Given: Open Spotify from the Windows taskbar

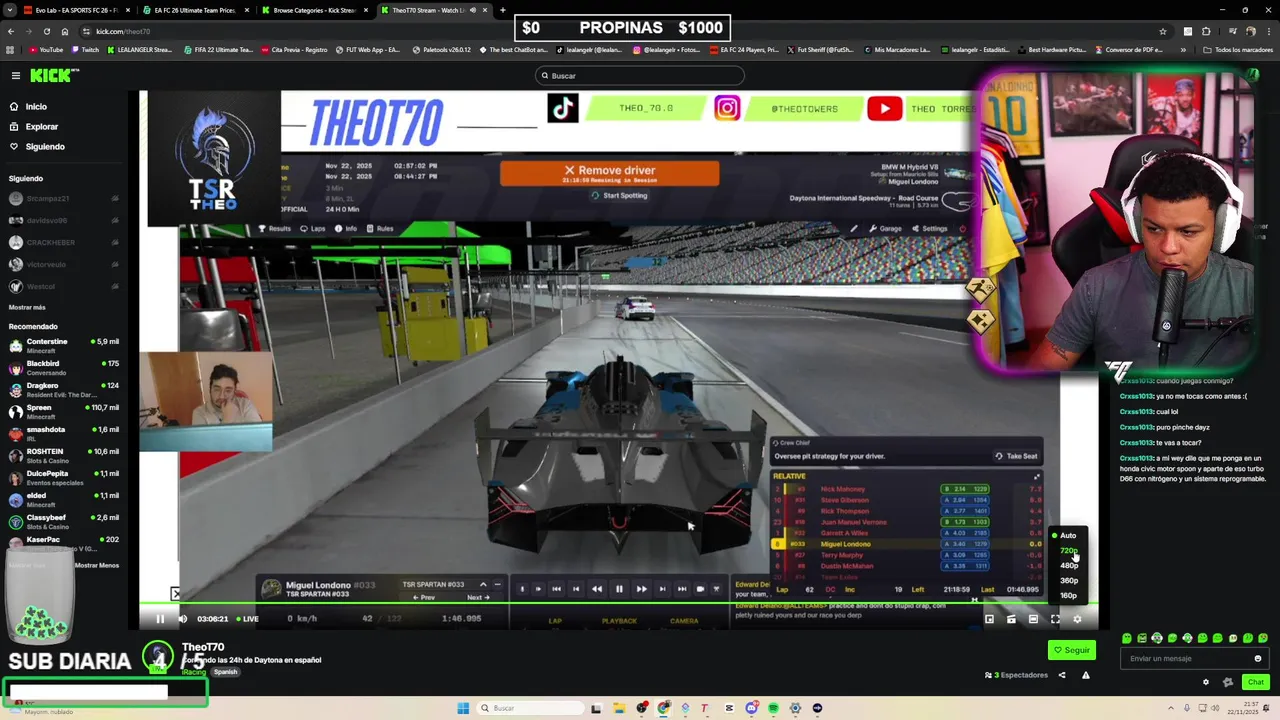Looking at the screenshot, I should tap(773, 708).
